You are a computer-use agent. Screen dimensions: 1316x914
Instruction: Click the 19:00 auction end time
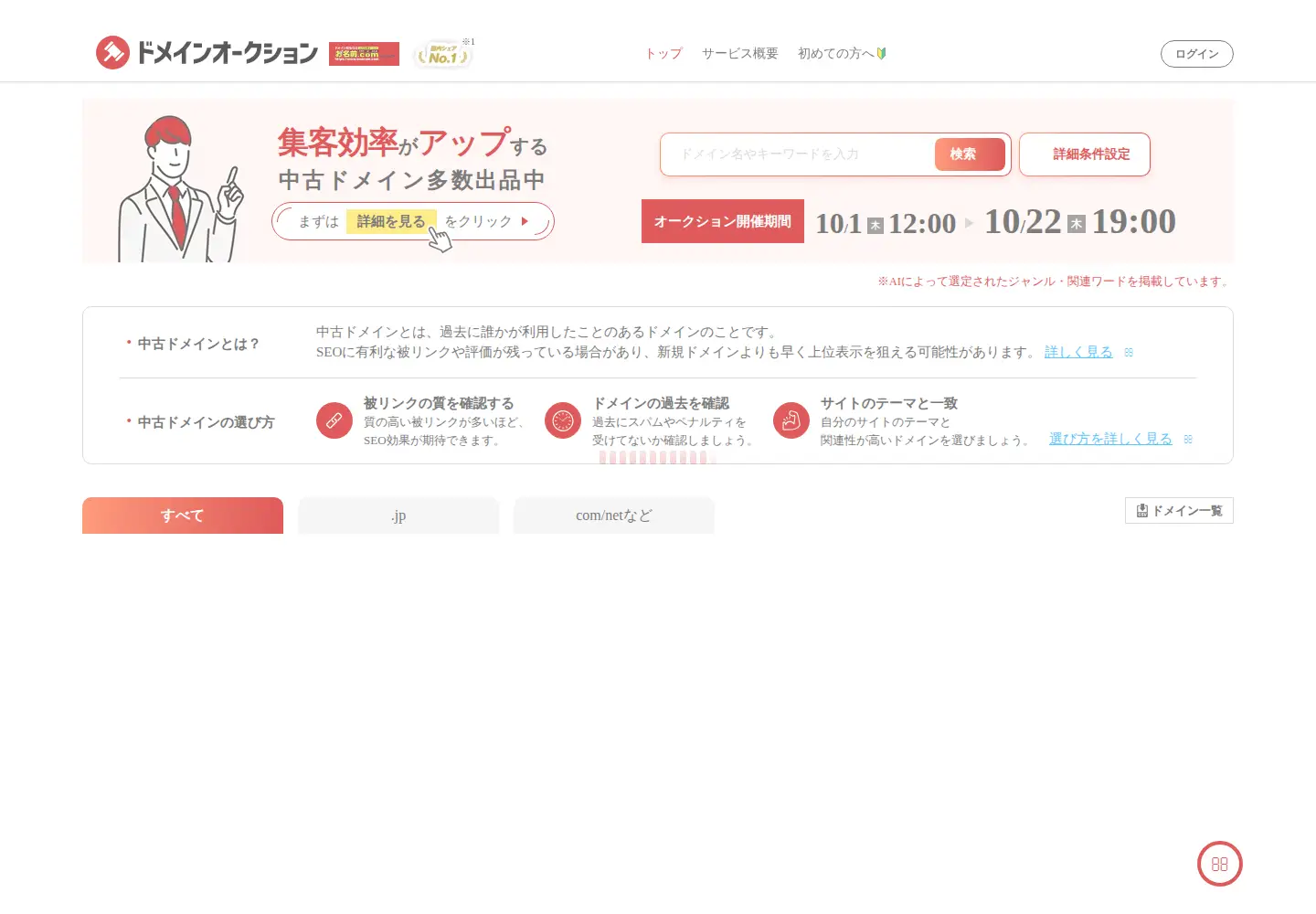[x=1134, y=221]
